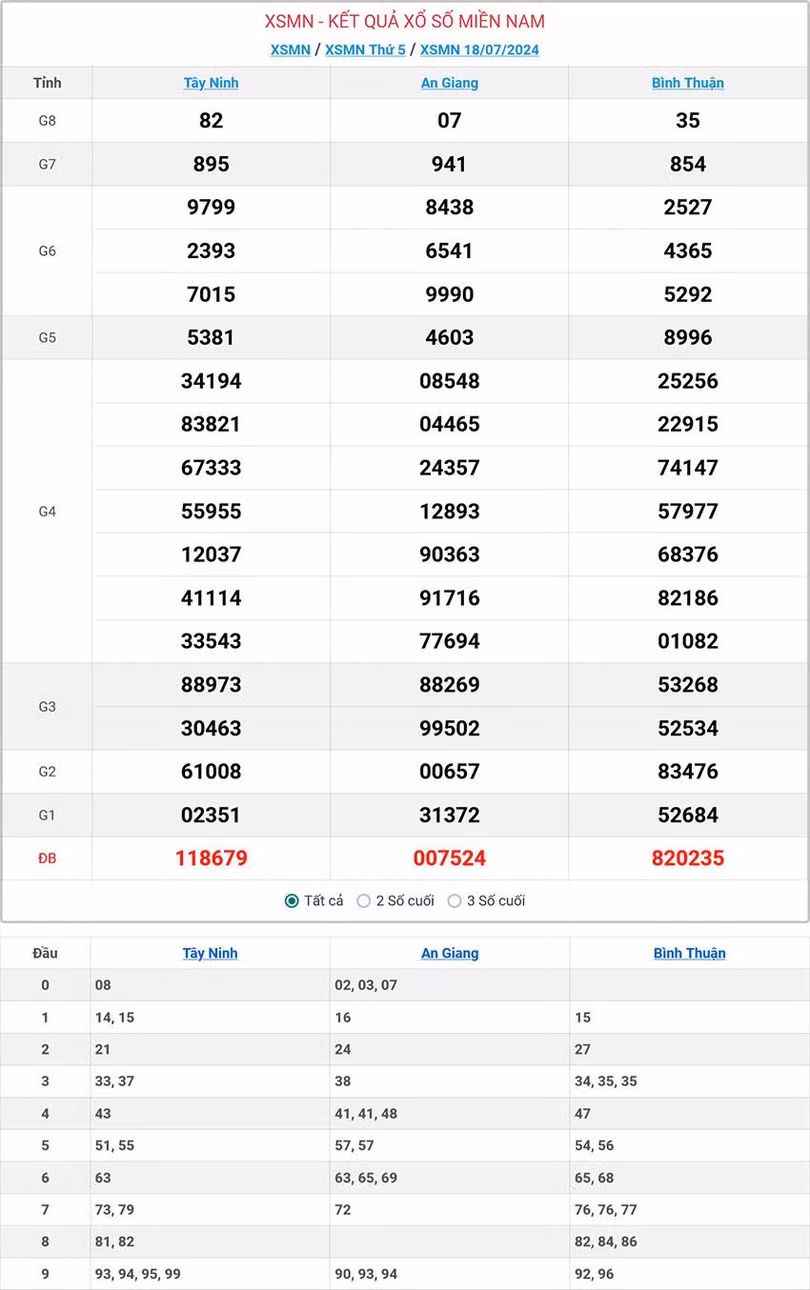The image size is (810, 1290).
Task: Click Bình Thuận special prize 820235
Action: click(x=688, y=858)
